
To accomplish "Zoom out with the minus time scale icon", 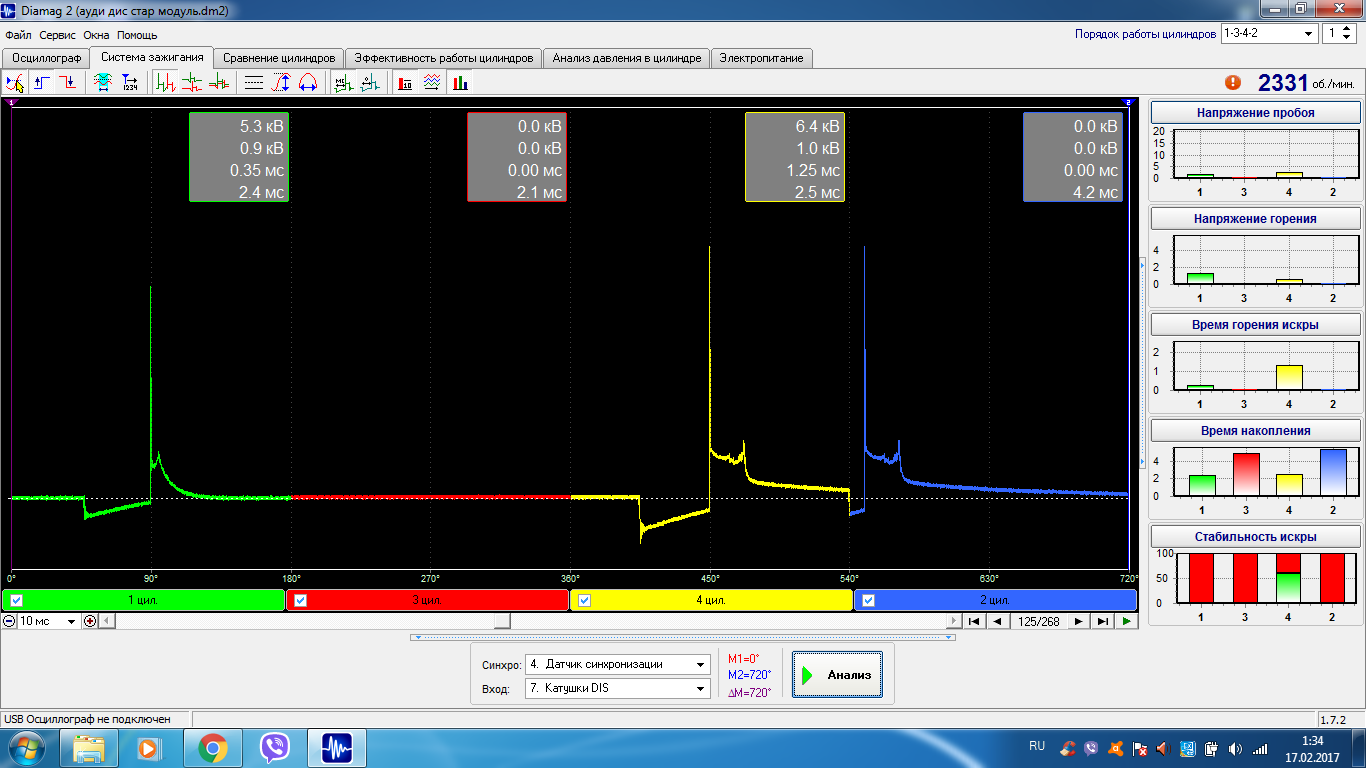I will point(9,621).
